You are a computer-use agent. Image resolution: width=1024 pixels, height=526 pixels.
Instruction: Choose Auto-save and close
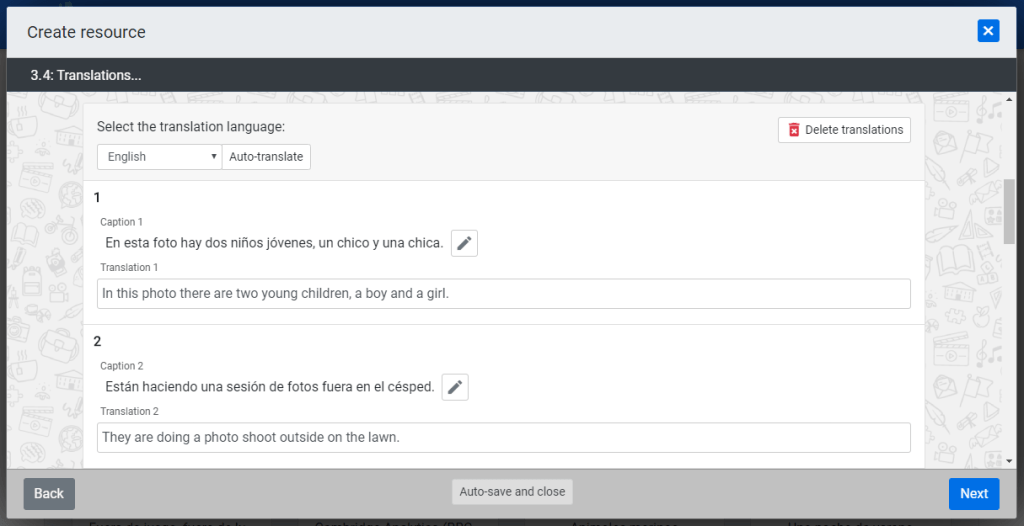point(512,492)
